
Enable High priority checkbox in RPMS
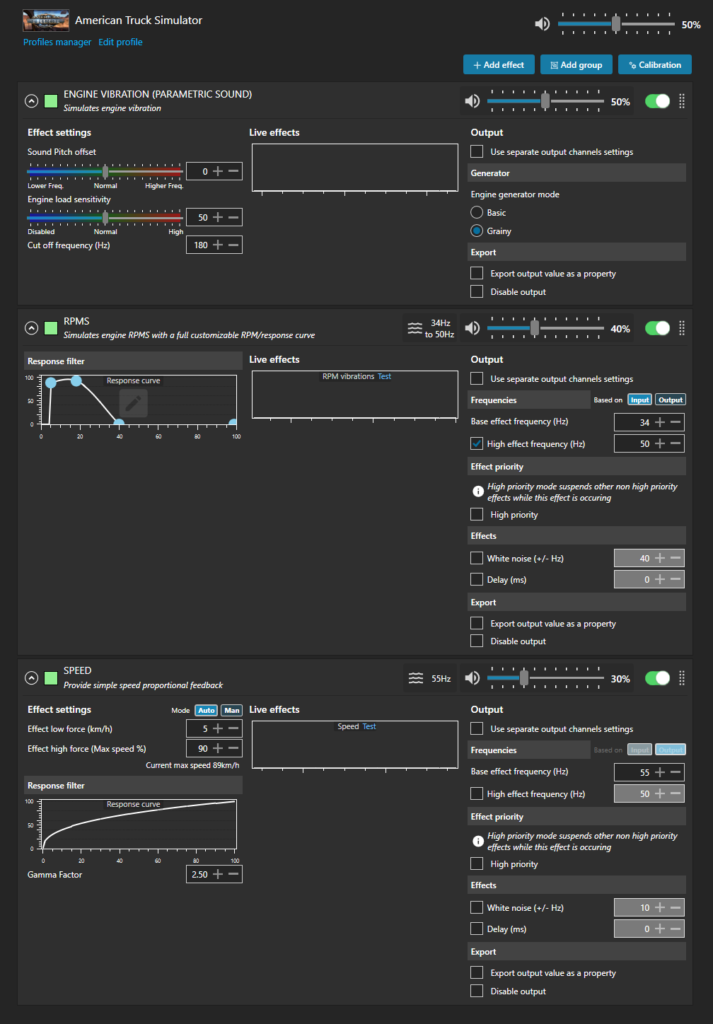click(477, 514)
